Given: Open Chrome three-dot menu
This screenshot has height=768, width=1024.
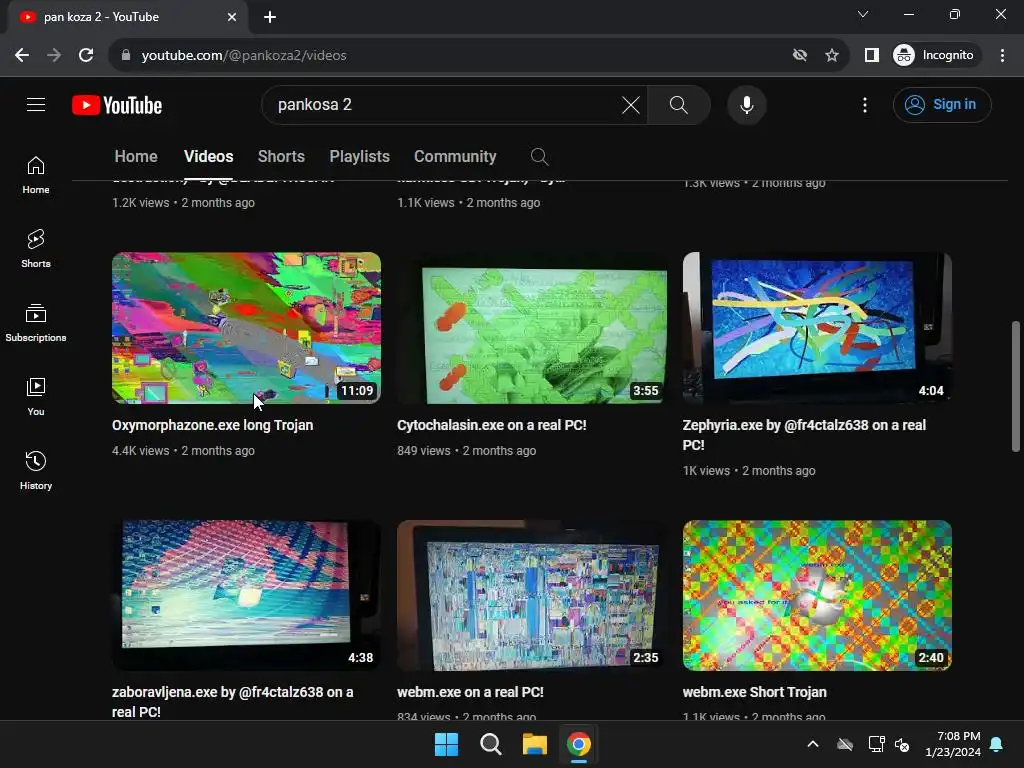Looking at the screenshot, I should (1002, 56).
